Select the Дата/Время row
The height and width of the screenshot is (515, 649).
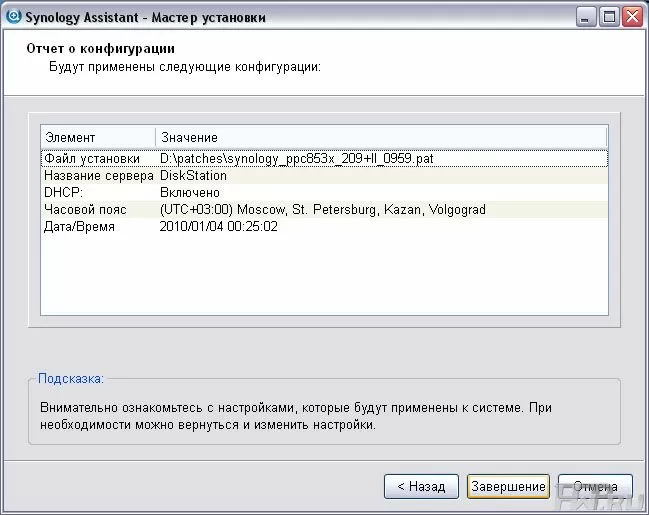tap(79, 226)
